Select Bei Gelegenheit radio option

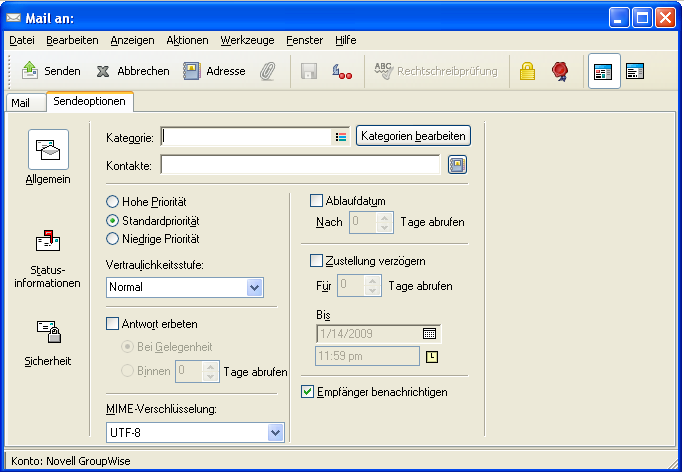(127, 347)
